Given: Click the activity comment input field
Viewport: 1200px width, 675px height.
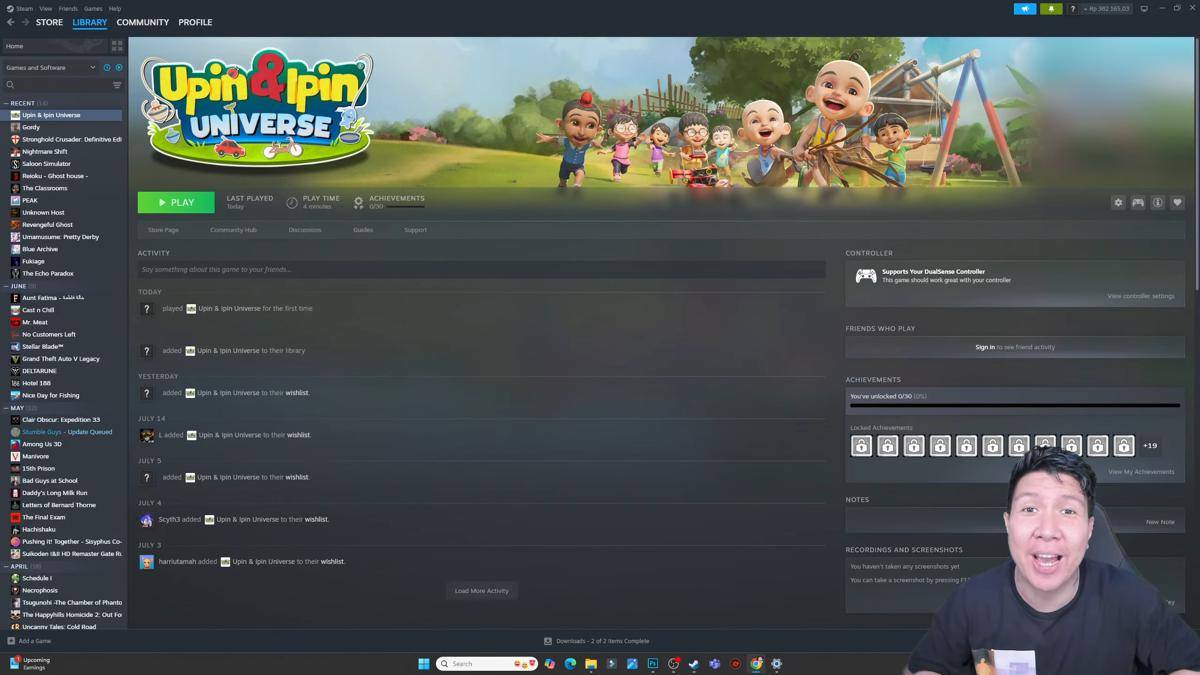Looking at the screenshot, I should (482, 270).
